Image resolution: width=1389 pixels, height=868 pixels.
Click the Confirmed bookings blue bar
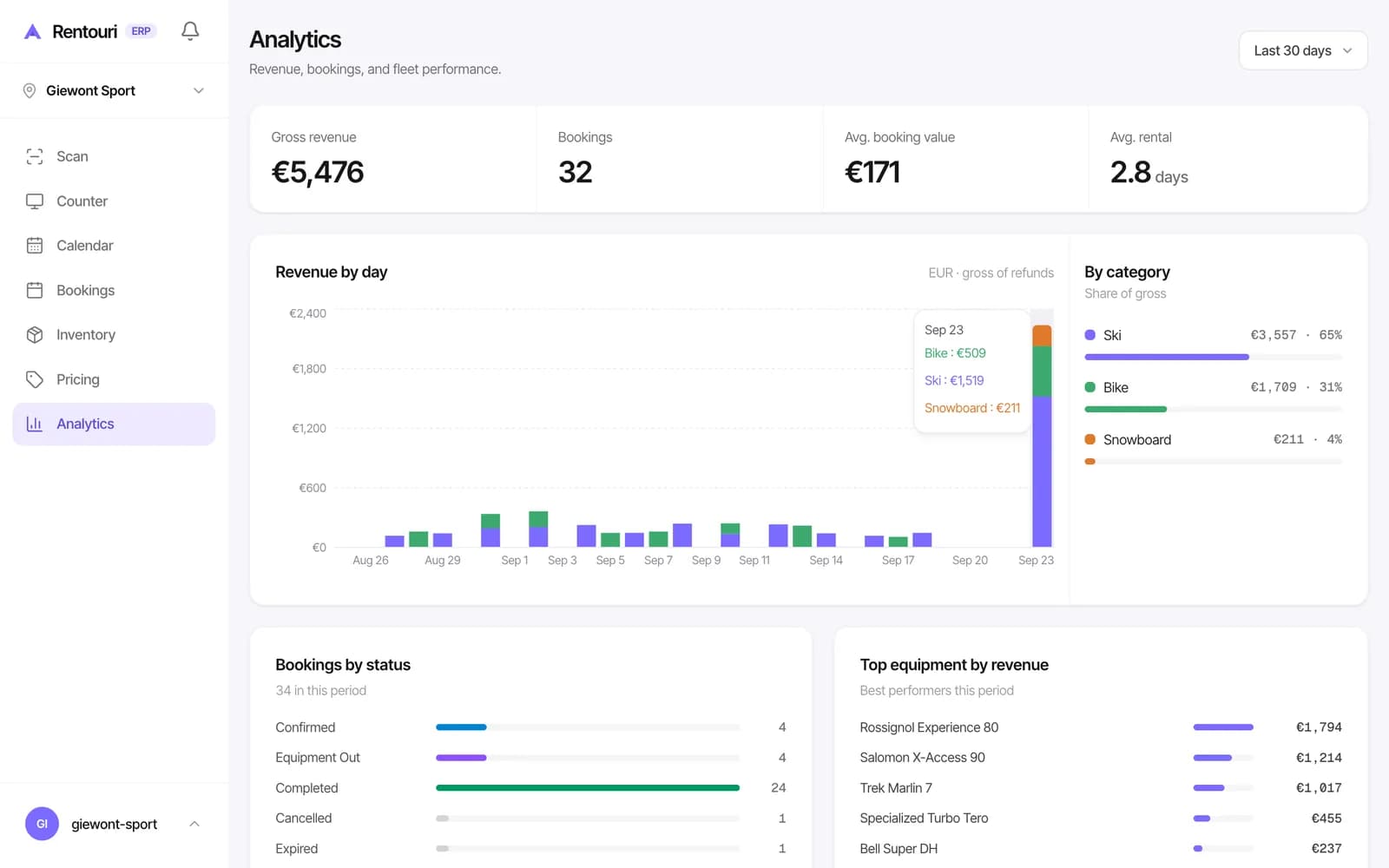click(x=461, y=727)
